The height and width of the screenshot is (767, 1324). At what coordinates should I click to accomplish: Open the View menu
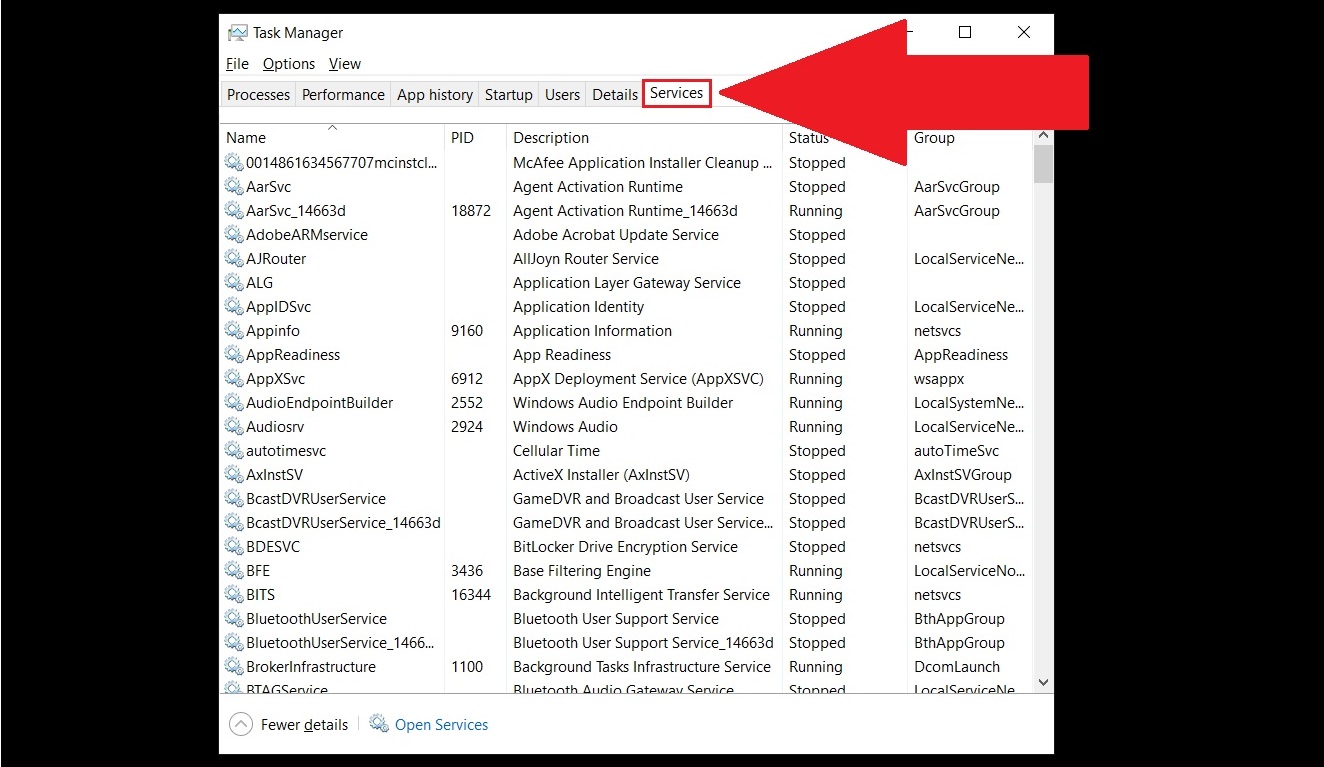(x=345, y=63)
